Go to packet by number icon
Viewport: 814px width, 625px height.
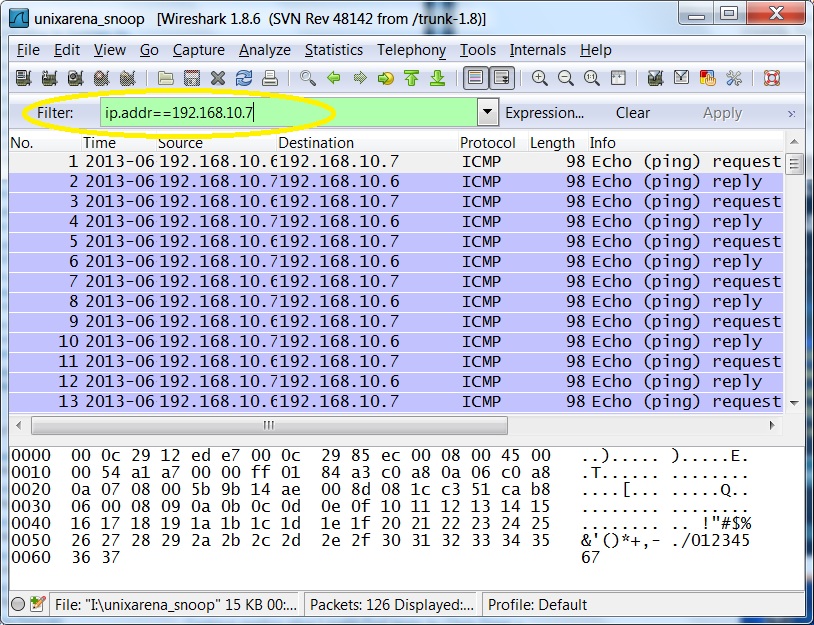click(x=386, y=78)
